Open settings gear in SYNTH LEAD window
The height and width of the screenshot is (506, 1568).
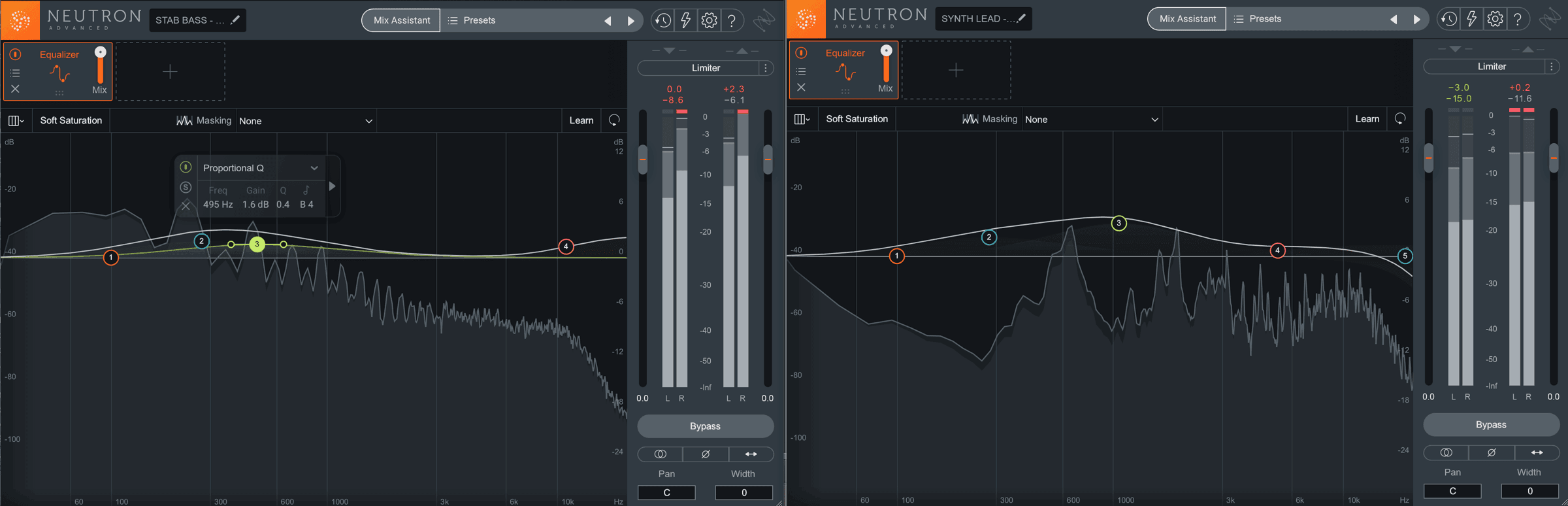[x=1495, y=19]
